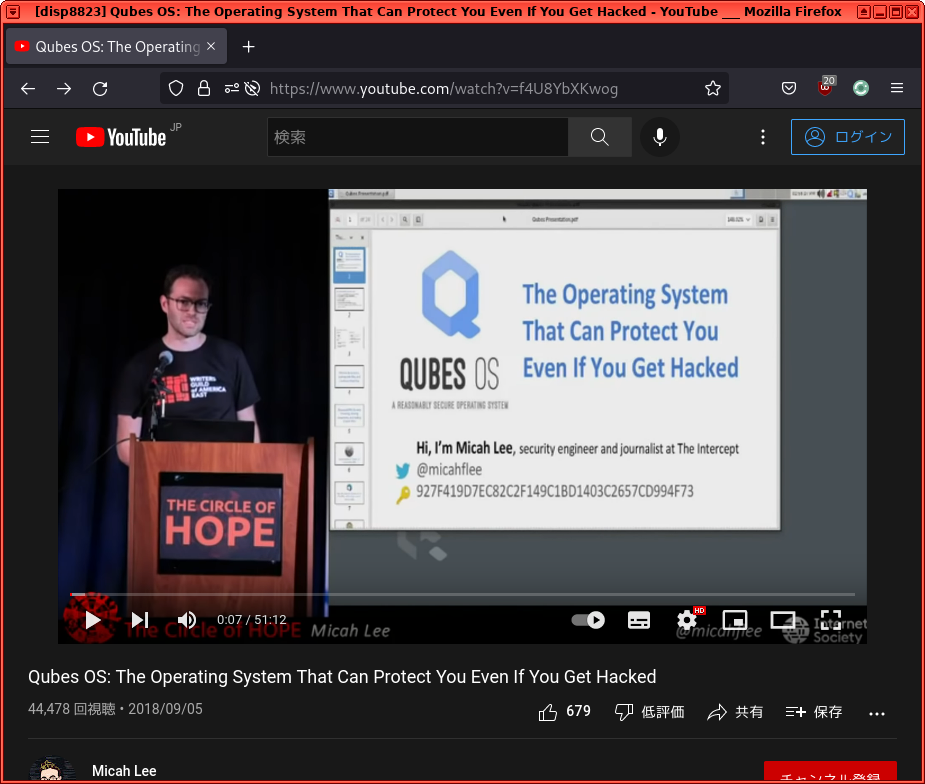
Task: Save the video to playlist (保存)
Action: point(814,712)
